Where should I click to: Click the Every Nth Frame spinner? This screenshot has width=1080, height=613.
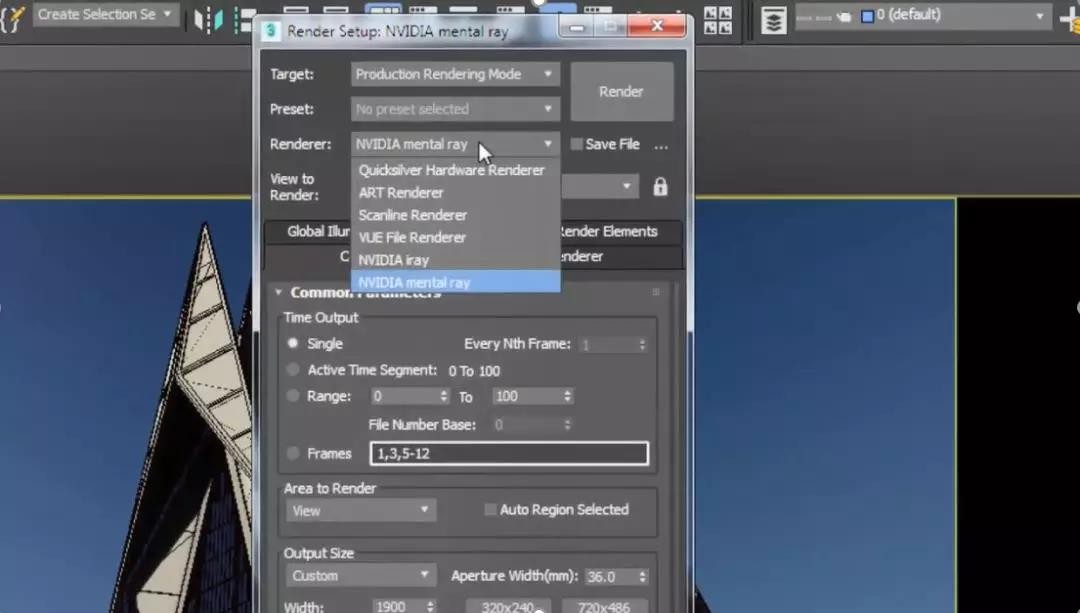coord(643,344)
